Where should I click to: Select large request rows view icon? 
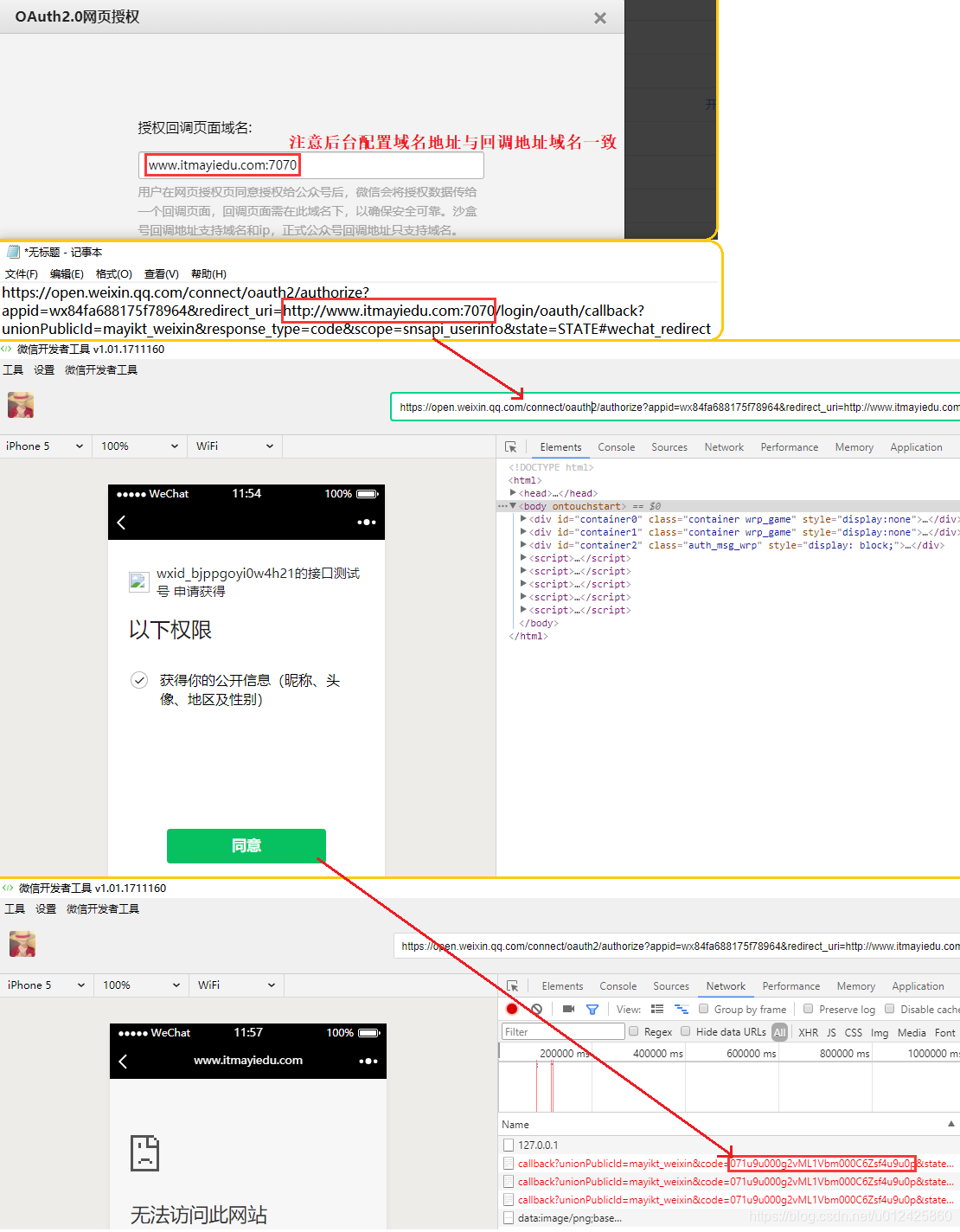(x=657, y=1009)
